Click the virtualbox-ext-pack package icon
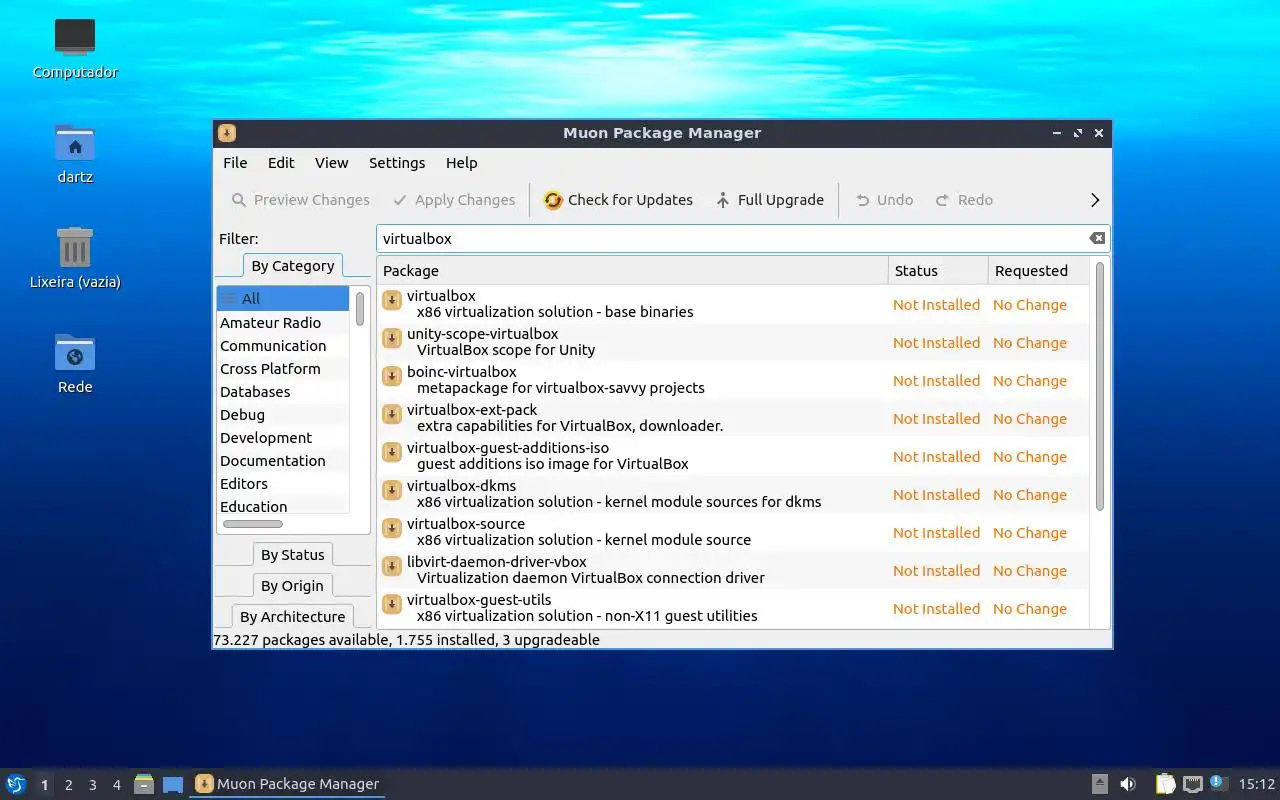Screen dimensions: 1280x800 click(392, 414)
